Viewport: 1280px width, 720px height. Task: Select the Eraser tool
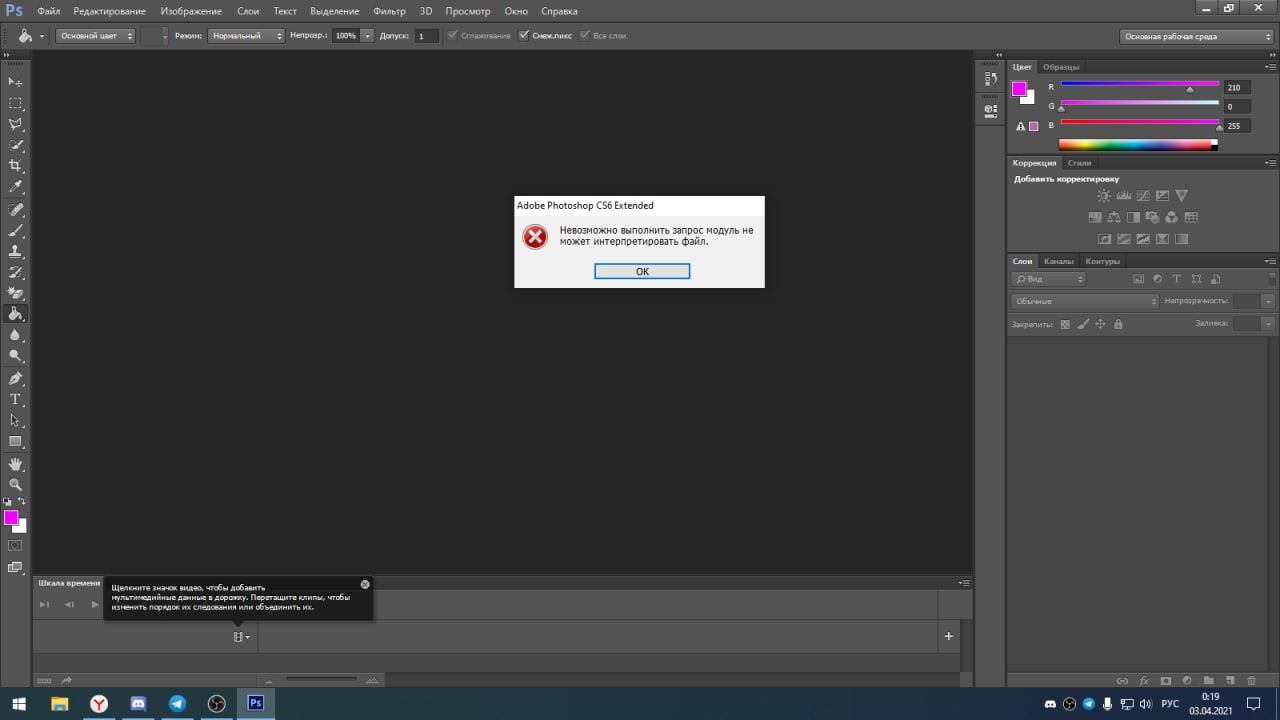click(x=15, y=293)
